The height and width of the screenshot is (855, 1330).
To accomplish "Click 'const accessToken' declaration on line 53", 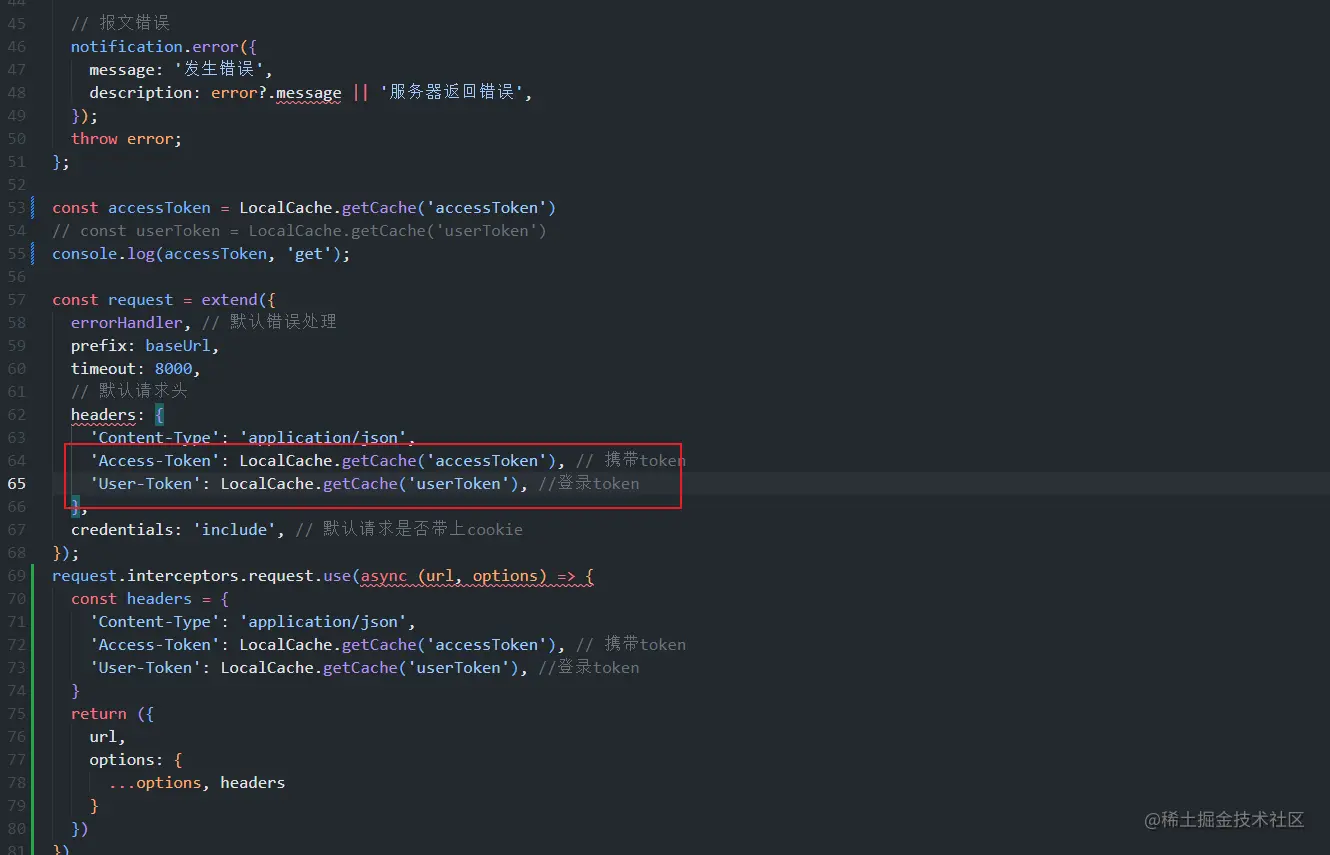I will pyautogui.click(x=131, y=207).
